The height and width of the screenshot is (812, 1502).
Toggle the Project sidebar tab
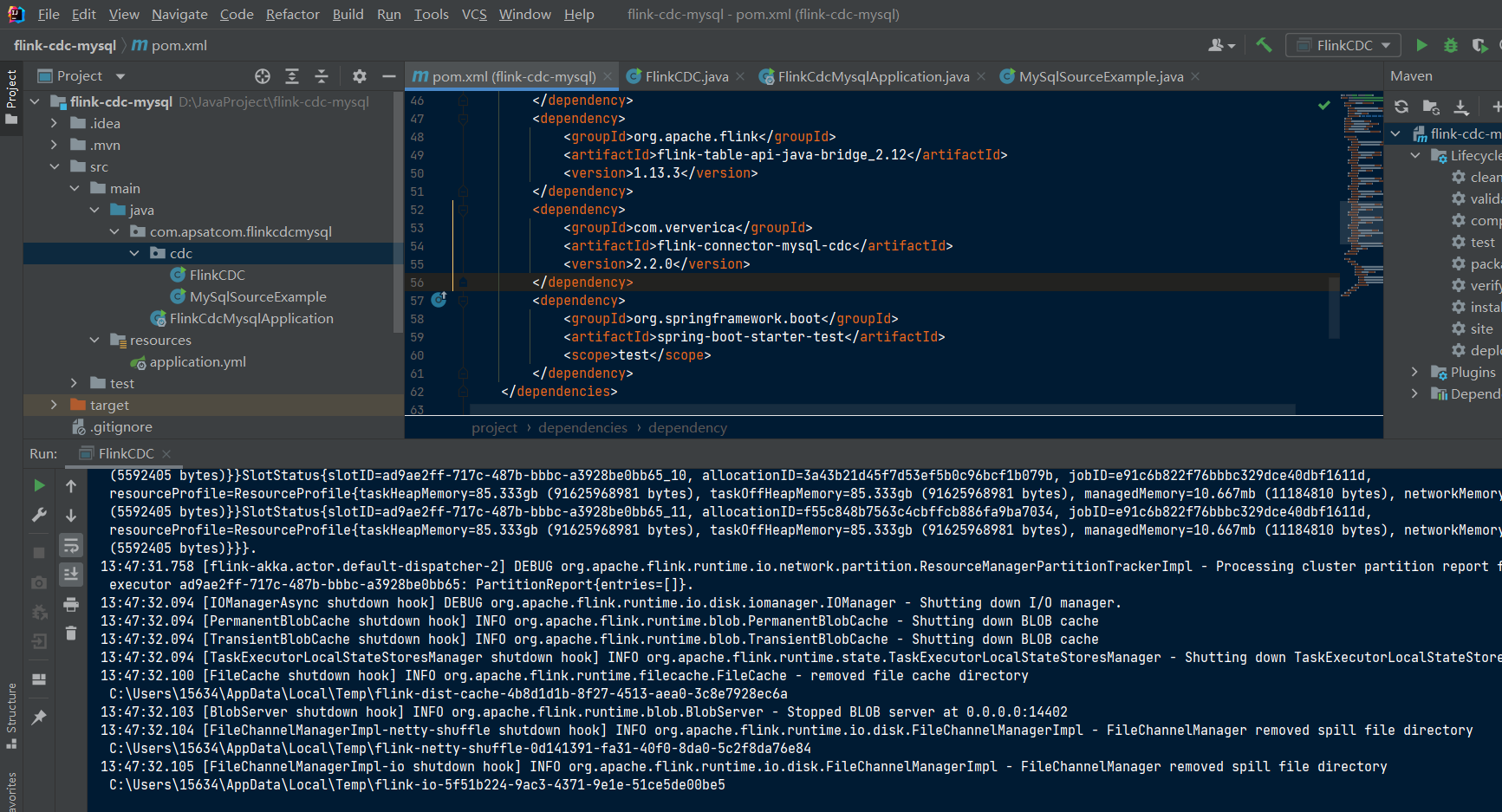[11, 96]
